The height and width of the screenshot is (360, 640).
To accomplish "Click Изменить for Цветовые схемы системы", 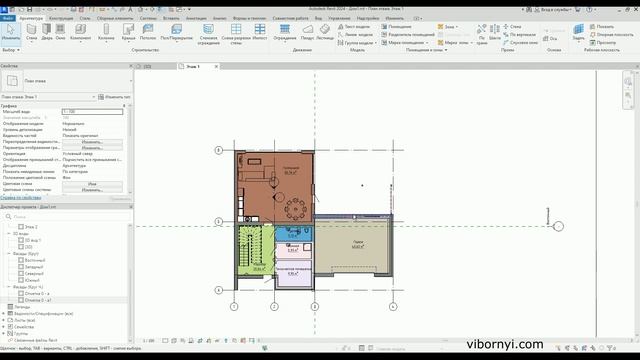I will point(92,190).
